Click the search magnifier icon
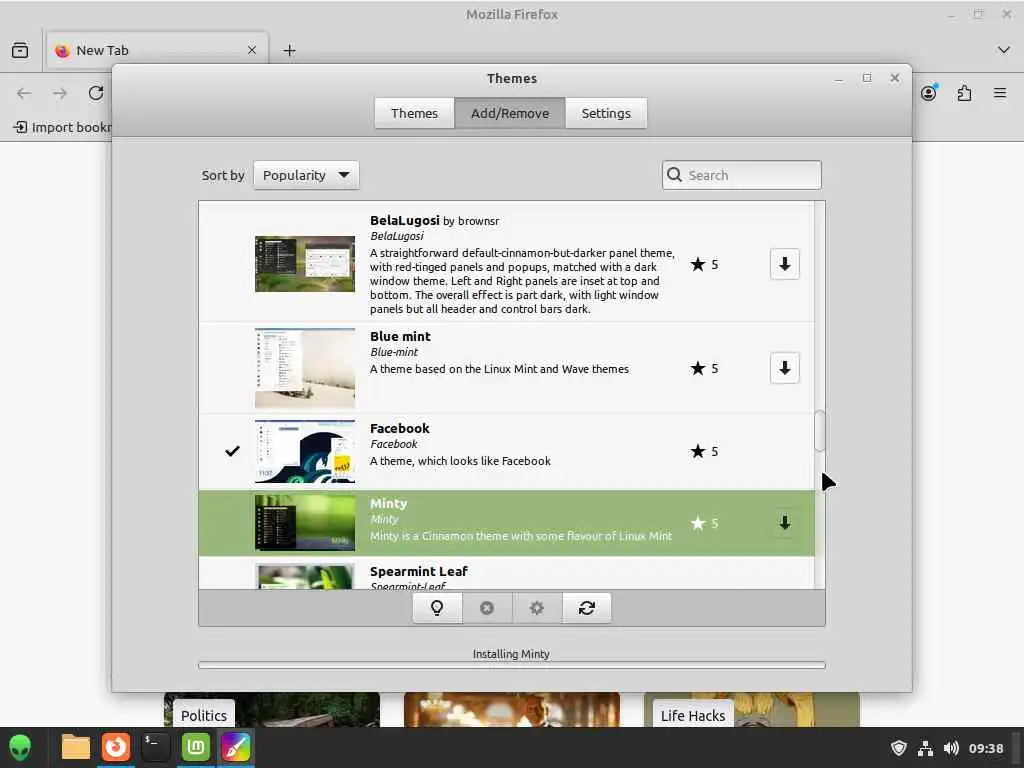This screenshot has width=1024, height=768. tap(675, 175)
